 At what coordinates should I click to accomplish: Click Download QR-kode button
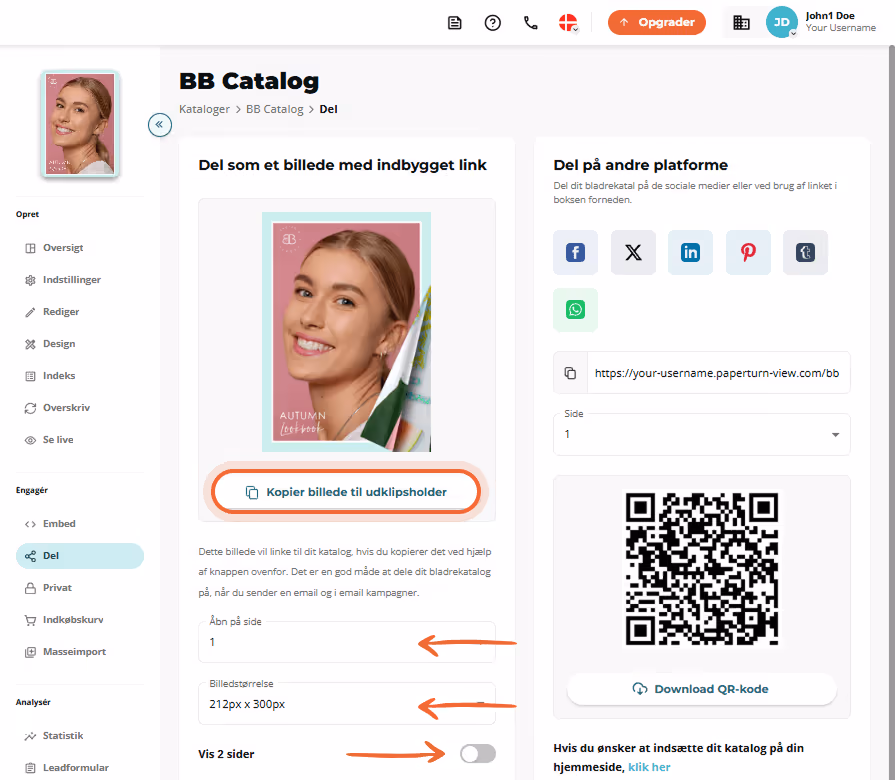click(x=702, y=689)
